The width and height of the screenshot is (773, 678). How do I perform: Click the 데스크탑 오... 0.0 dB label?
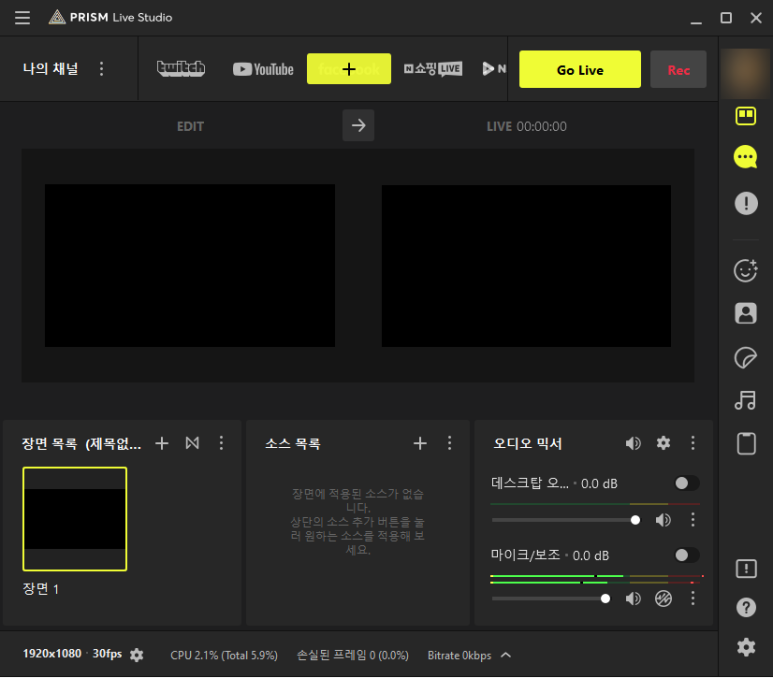tap(554, 484)
